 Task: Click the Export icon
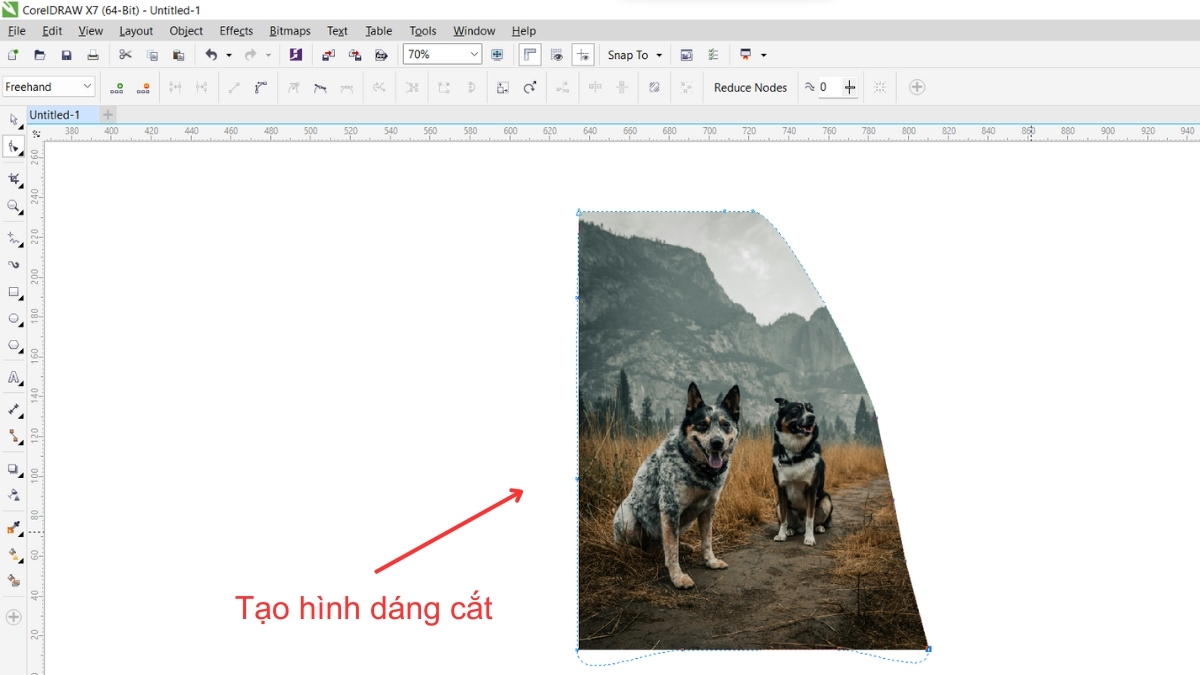click(355, 55)
